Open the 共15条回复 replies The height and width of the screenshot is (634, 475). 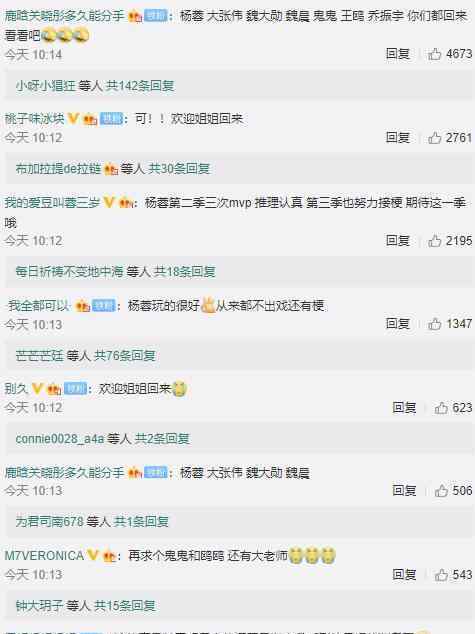pyautogui.click(x=125, y=605)
